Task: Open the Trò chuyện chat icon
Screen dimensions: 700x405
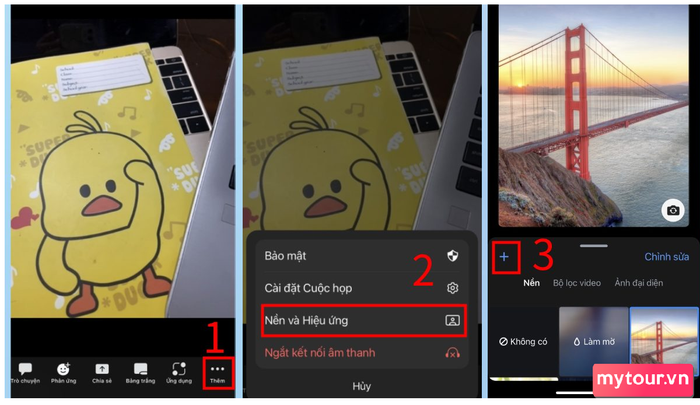Action: (25, 369)
